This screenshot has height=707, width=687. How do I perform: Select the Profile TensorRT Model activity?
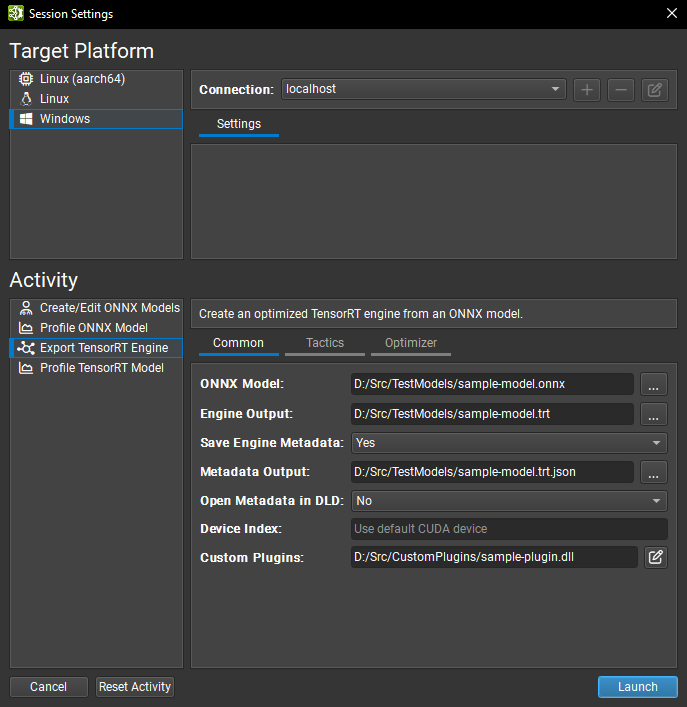click(x=101, y=368)
